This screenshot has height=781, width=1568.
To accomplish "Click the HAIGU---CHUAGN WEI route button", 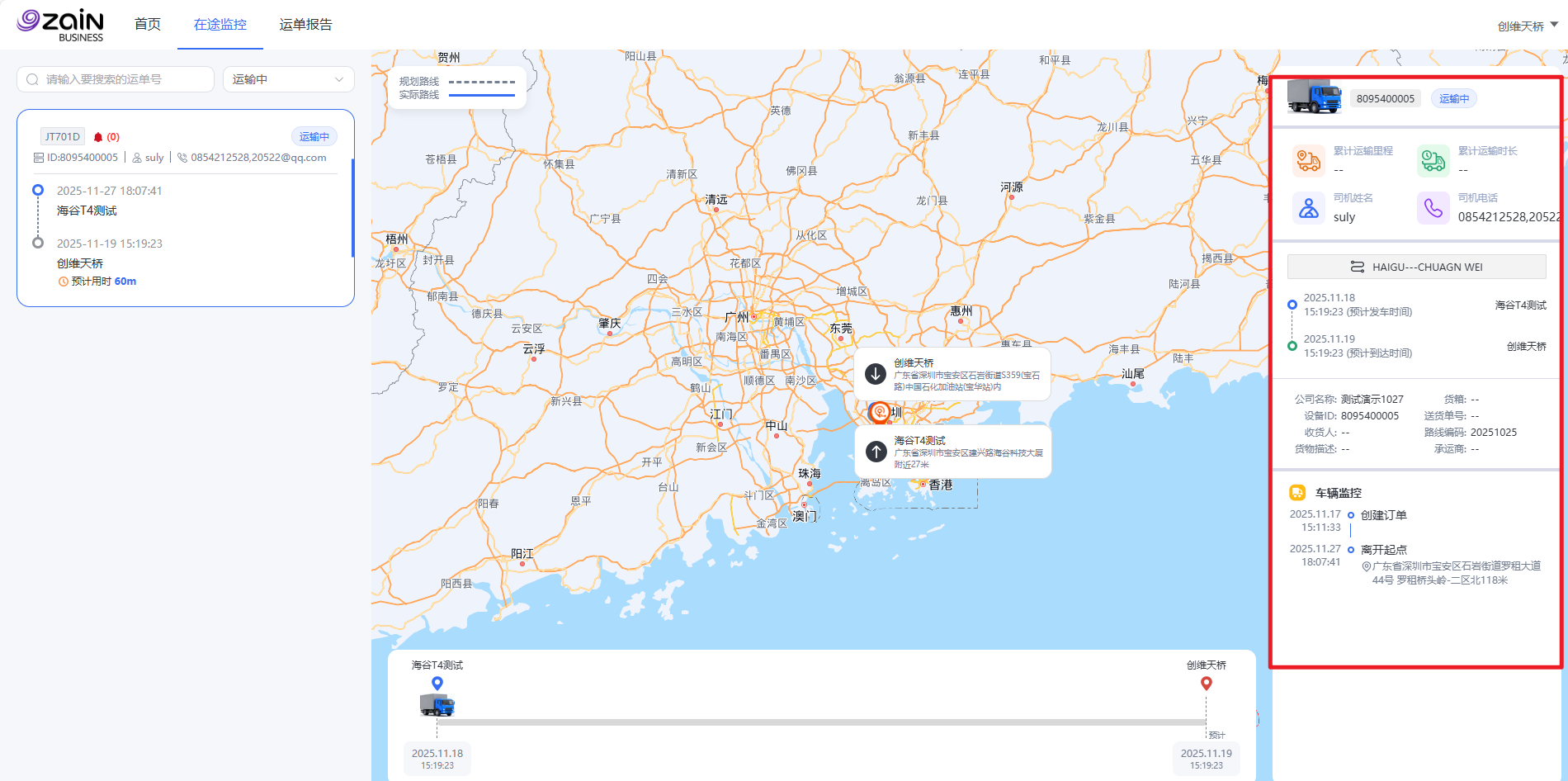I will [1416, 267].
